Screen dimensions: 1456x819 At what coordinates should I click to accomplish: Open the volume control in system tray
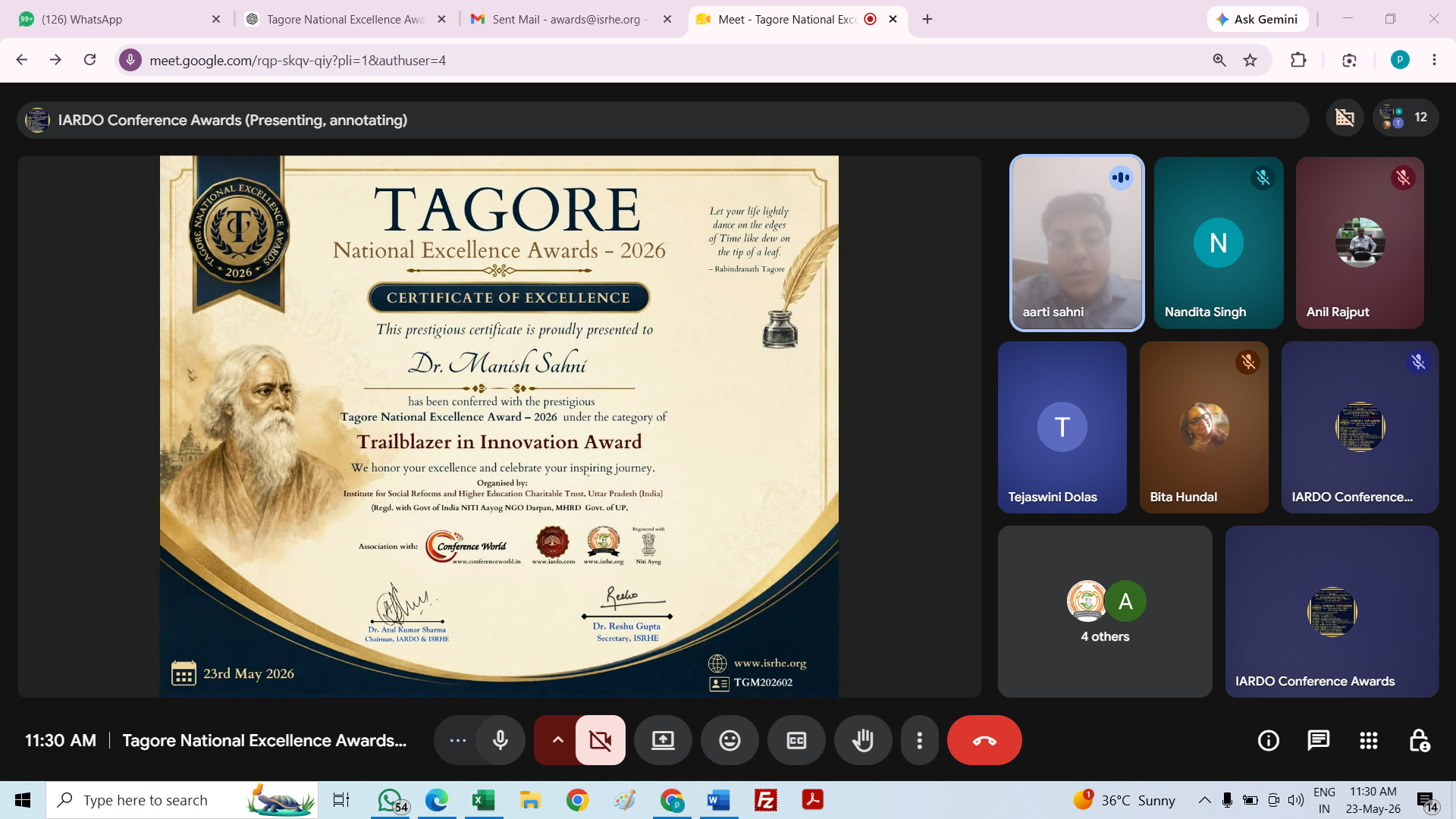pos(1296,800)
